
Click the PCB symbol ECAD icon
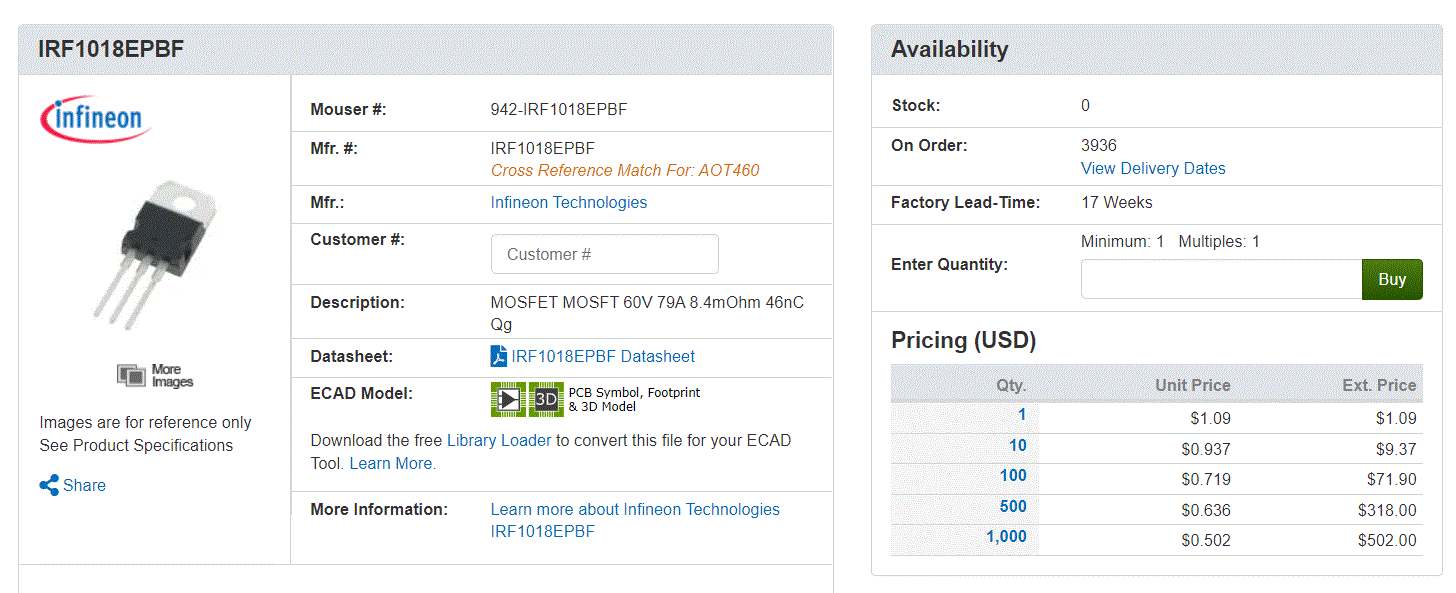pyautogui.click(x=508, y=399)
